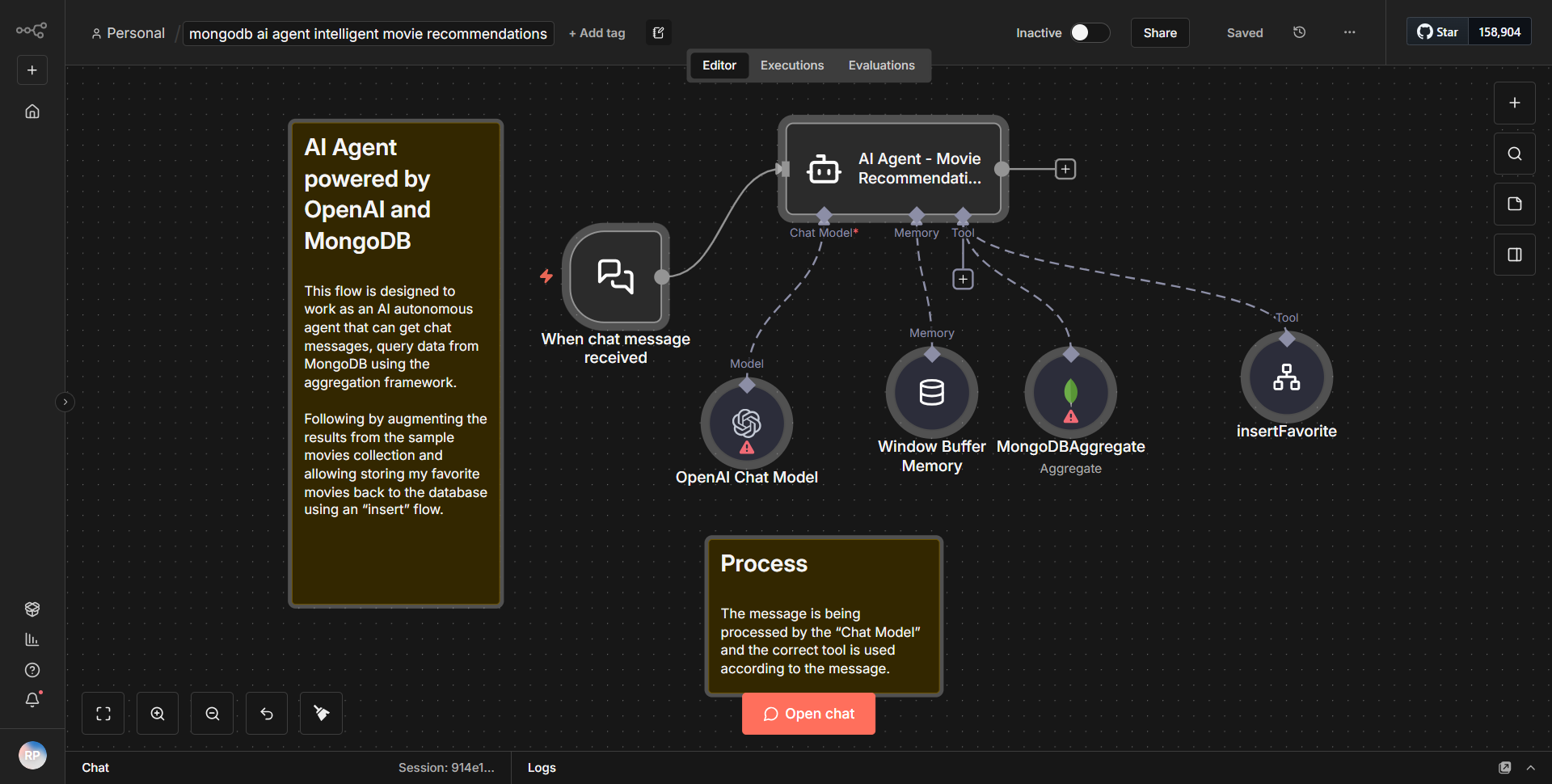The width and height of the screenshot is (1552, 784).
Task: Select the AI Agent Movie Recommendation node
Action: [x=893, y=169]
